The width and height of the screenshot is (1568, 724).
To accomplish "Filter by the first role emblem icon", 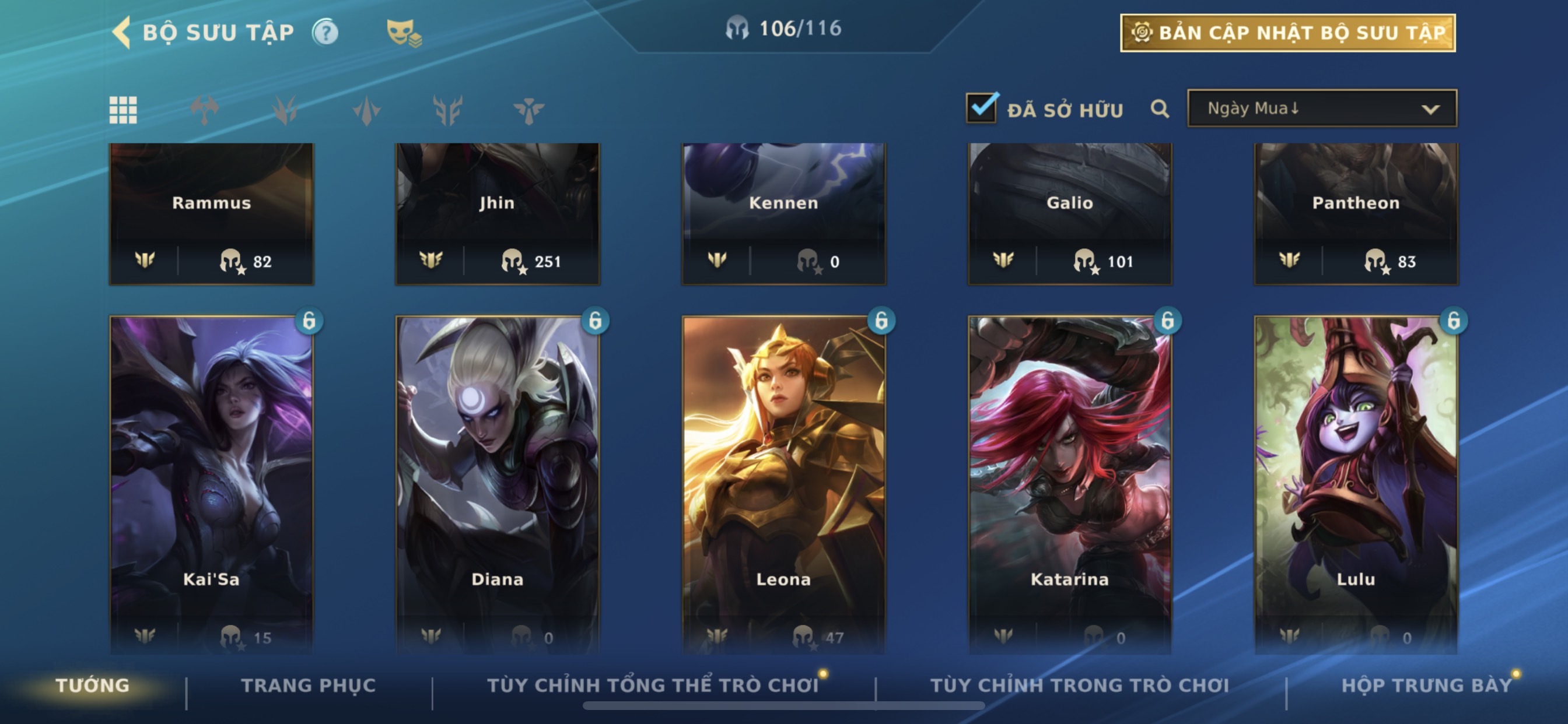I will pos(205,110).
